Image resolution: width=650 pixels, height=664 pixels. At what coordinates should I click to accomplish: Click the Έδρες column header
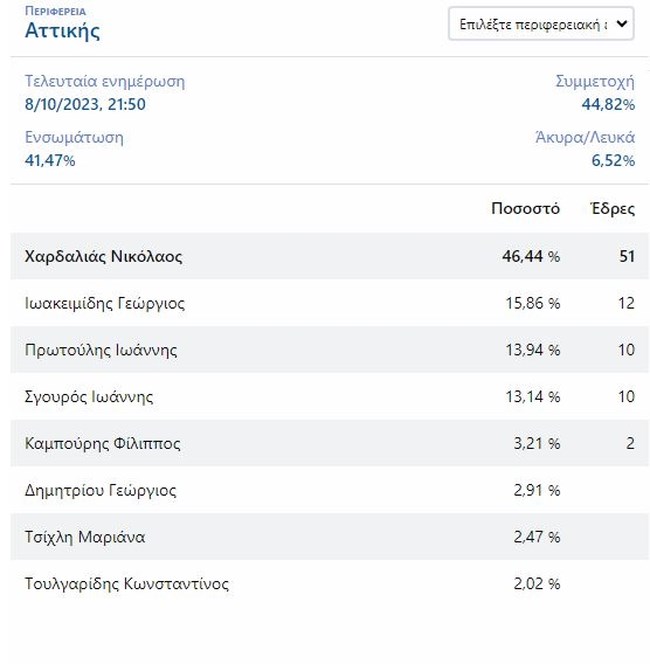pos(612,209)
